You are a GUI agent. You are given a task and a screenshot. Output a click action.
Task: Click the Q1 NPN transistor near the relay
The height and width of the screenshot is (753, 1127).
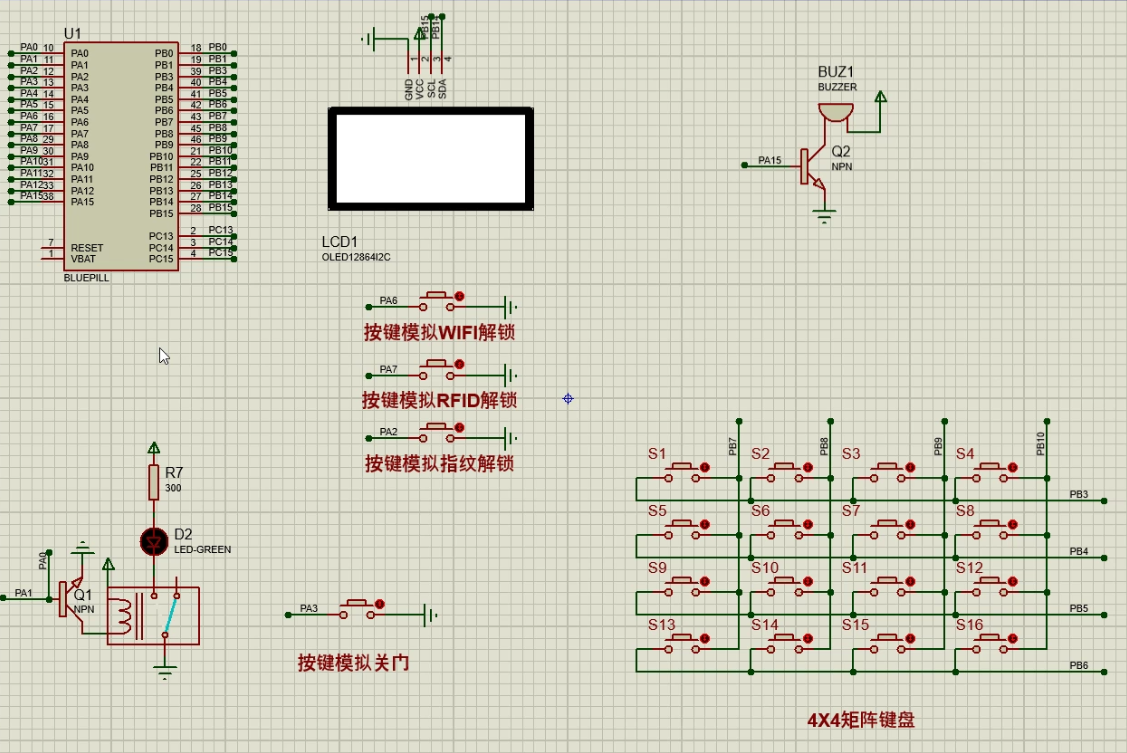(x=72, y=597)
